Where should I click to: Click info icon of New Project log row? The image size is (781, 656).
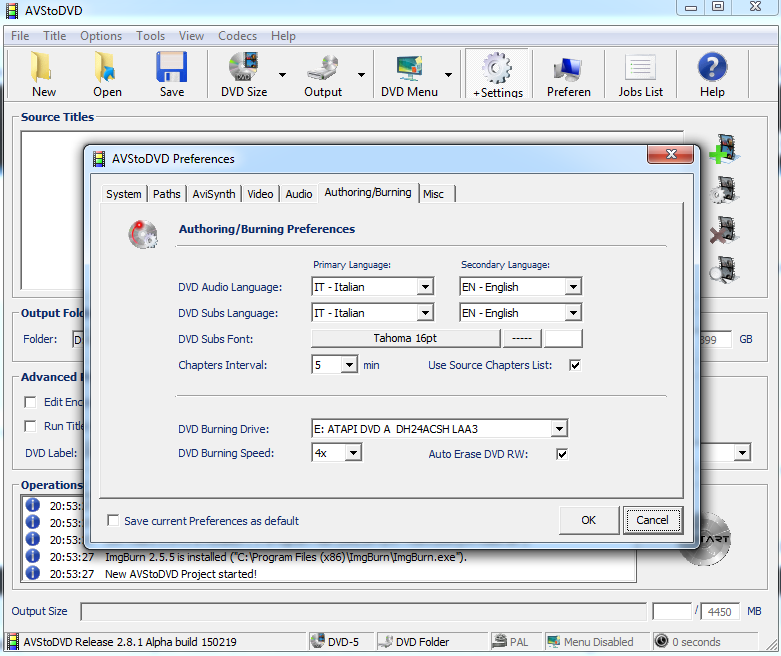pos(32,573)
